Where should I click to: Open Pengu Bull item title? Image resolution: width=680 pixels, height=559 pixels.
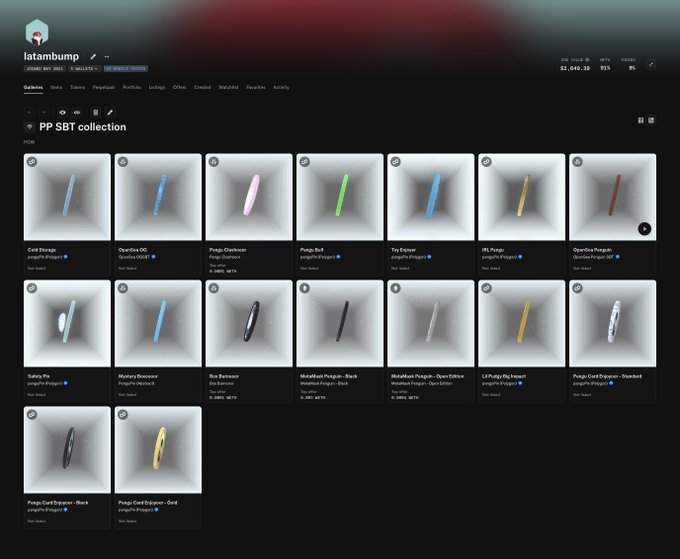pos(311,250)
